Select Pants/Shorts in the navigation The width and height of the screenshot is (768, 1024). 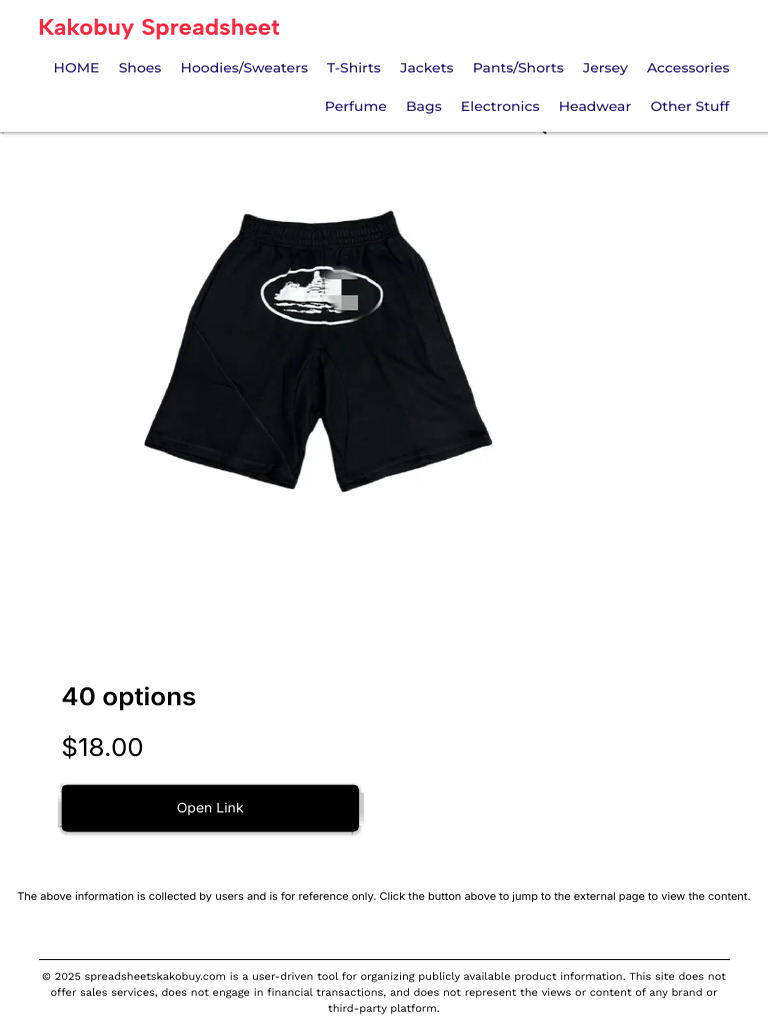tap(518, 68)
